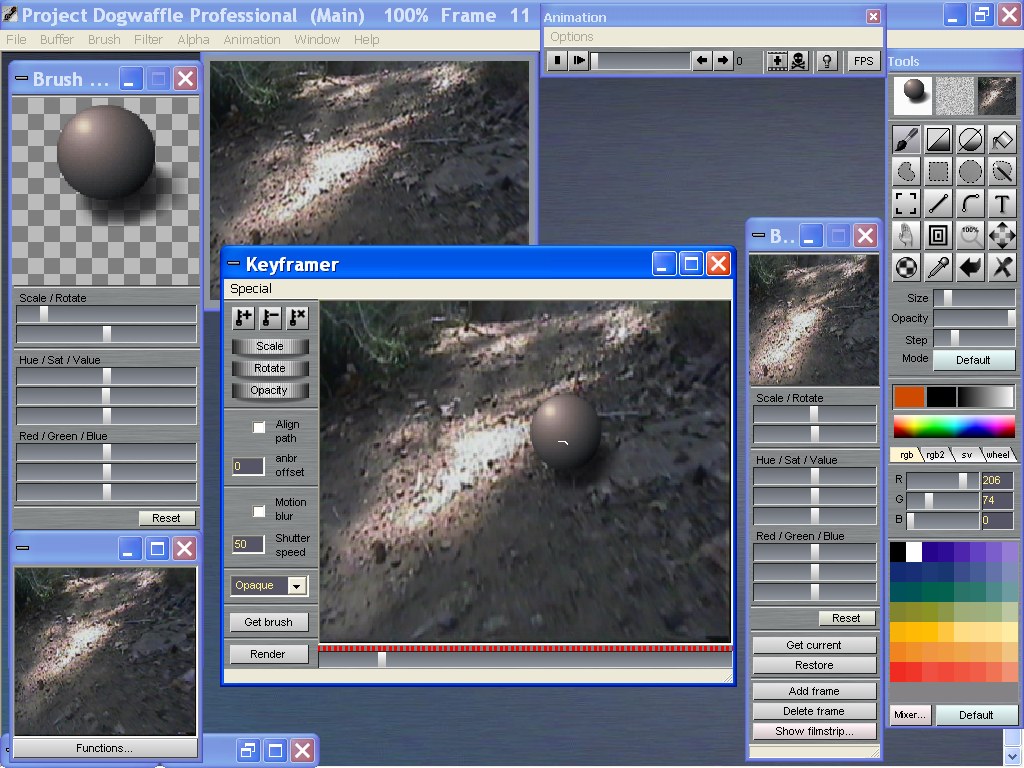Toggle the Motion blur checkbox
The width and height of the screenshot is (1024, 768).
[x=259, y=511]
